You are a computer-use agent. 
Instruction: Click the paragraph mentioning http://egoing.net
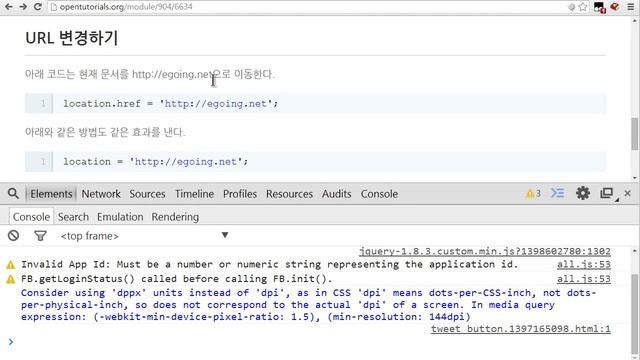pos(149,74)
